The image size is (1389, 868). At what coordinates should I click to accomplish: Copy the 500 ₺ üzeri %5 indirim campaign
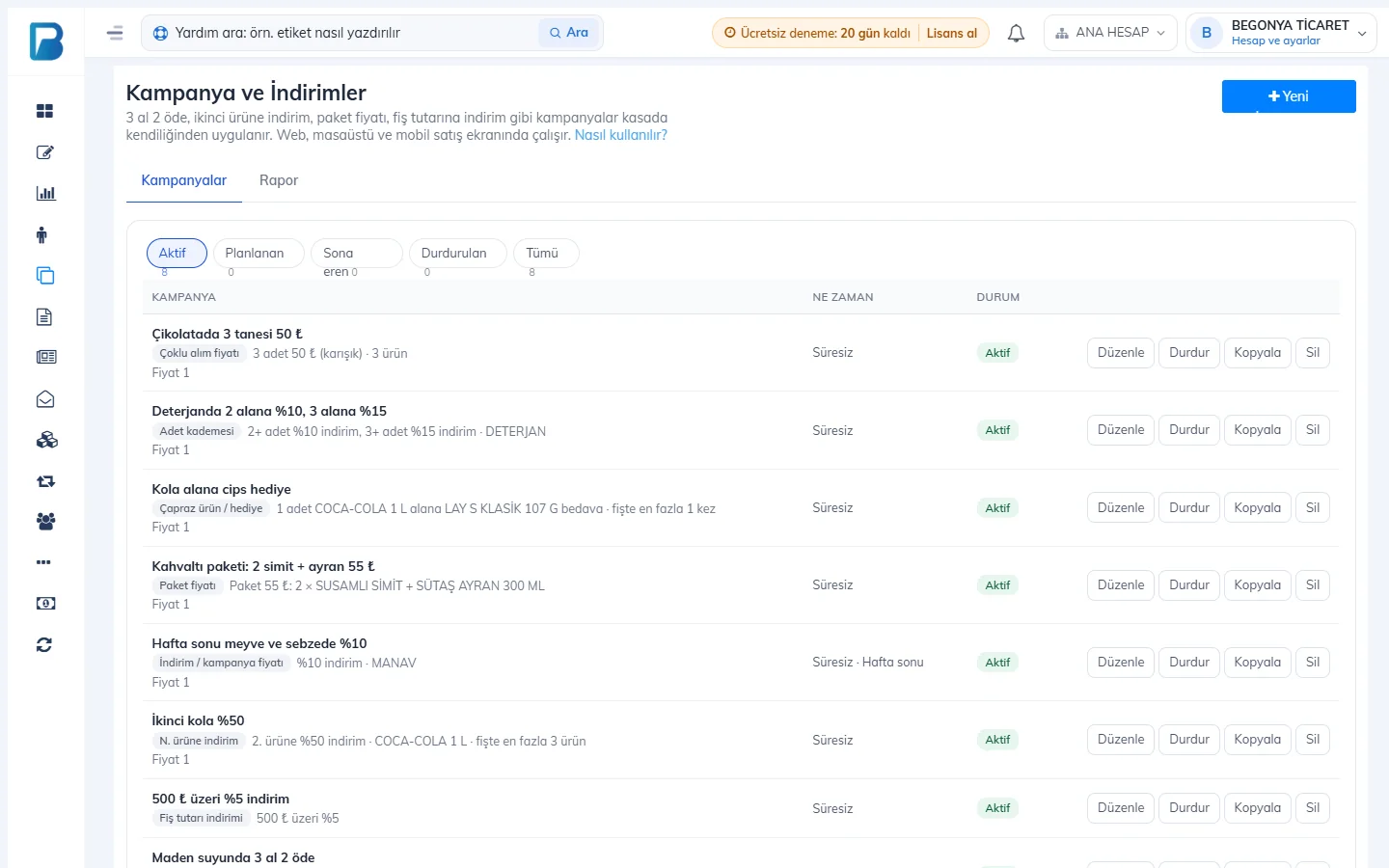click(x=1258, y=808)
